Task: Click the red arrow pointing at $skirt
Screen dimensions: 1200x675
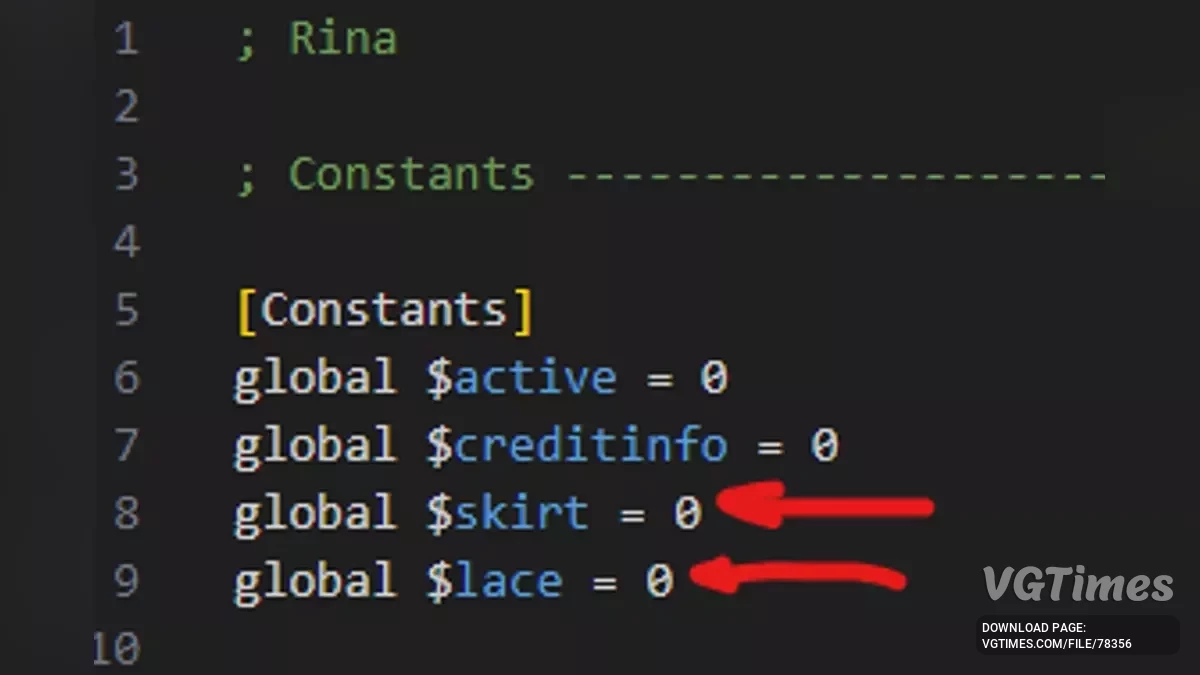Action: coord(825,505)
